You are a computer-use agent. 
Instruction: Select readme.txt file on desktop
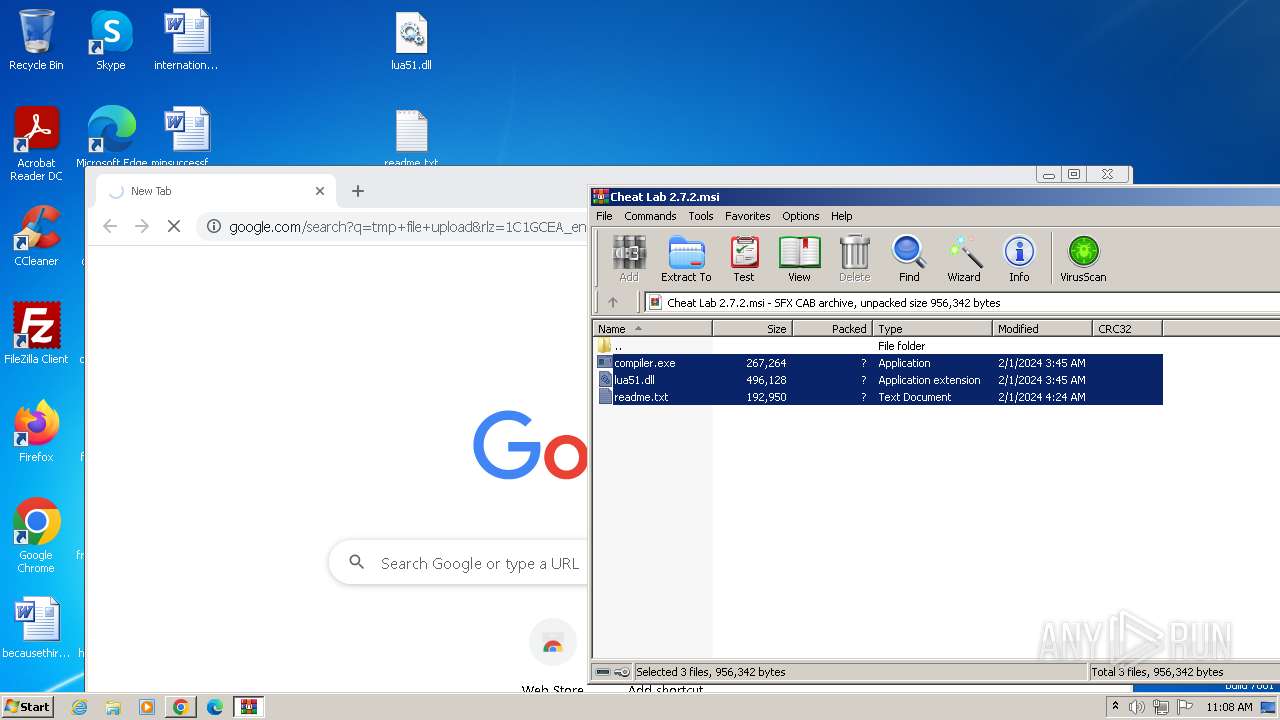click(411, 138)
